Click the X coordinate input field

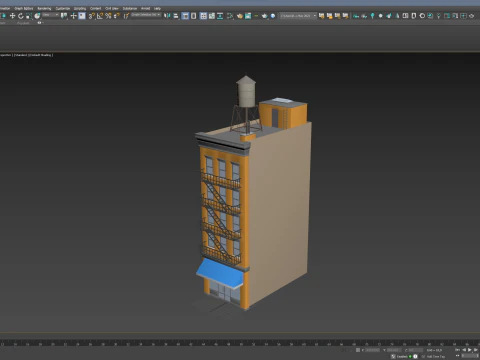(x=373, y=350)
